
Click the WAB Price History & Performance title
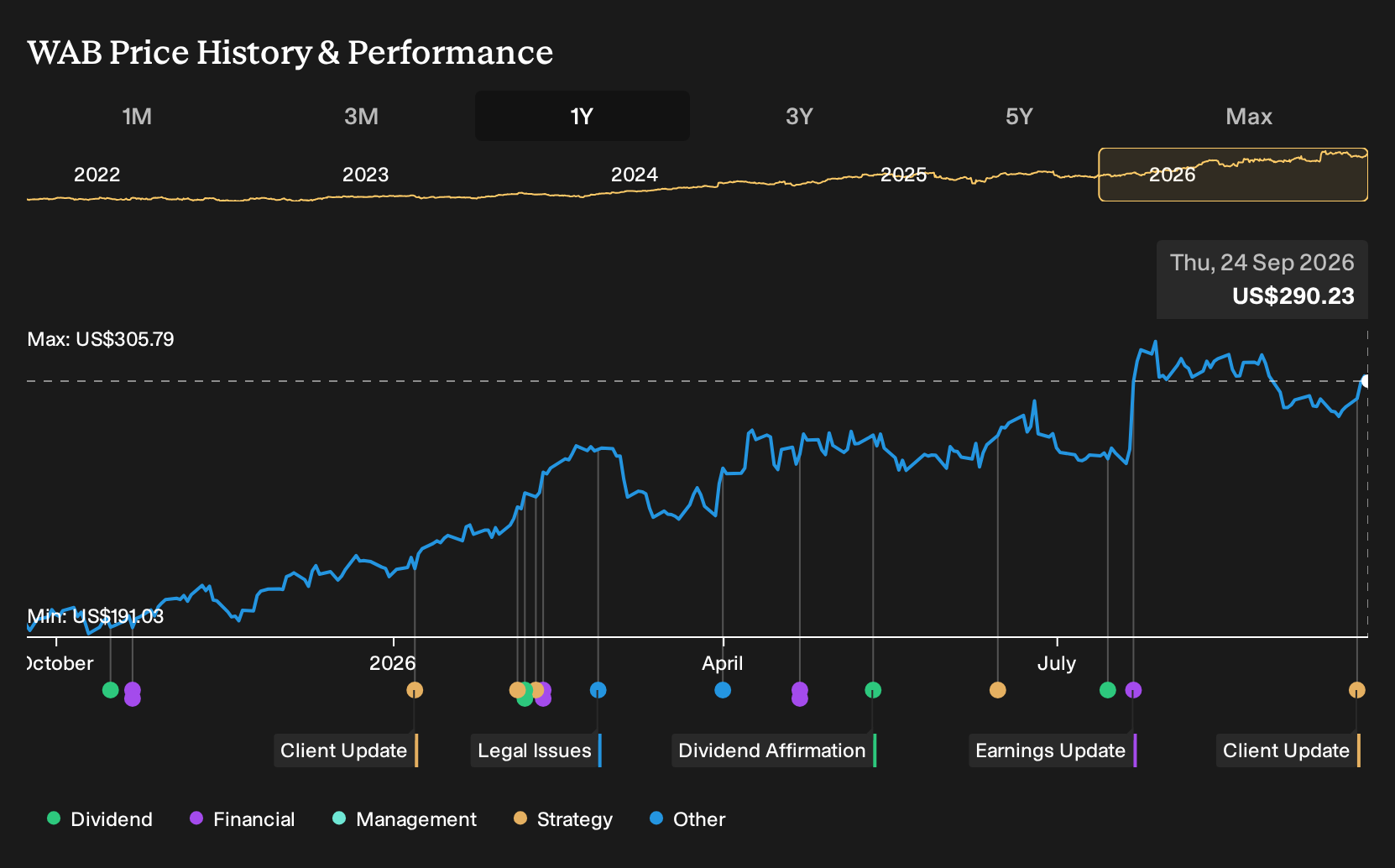[x=290, y=52]
